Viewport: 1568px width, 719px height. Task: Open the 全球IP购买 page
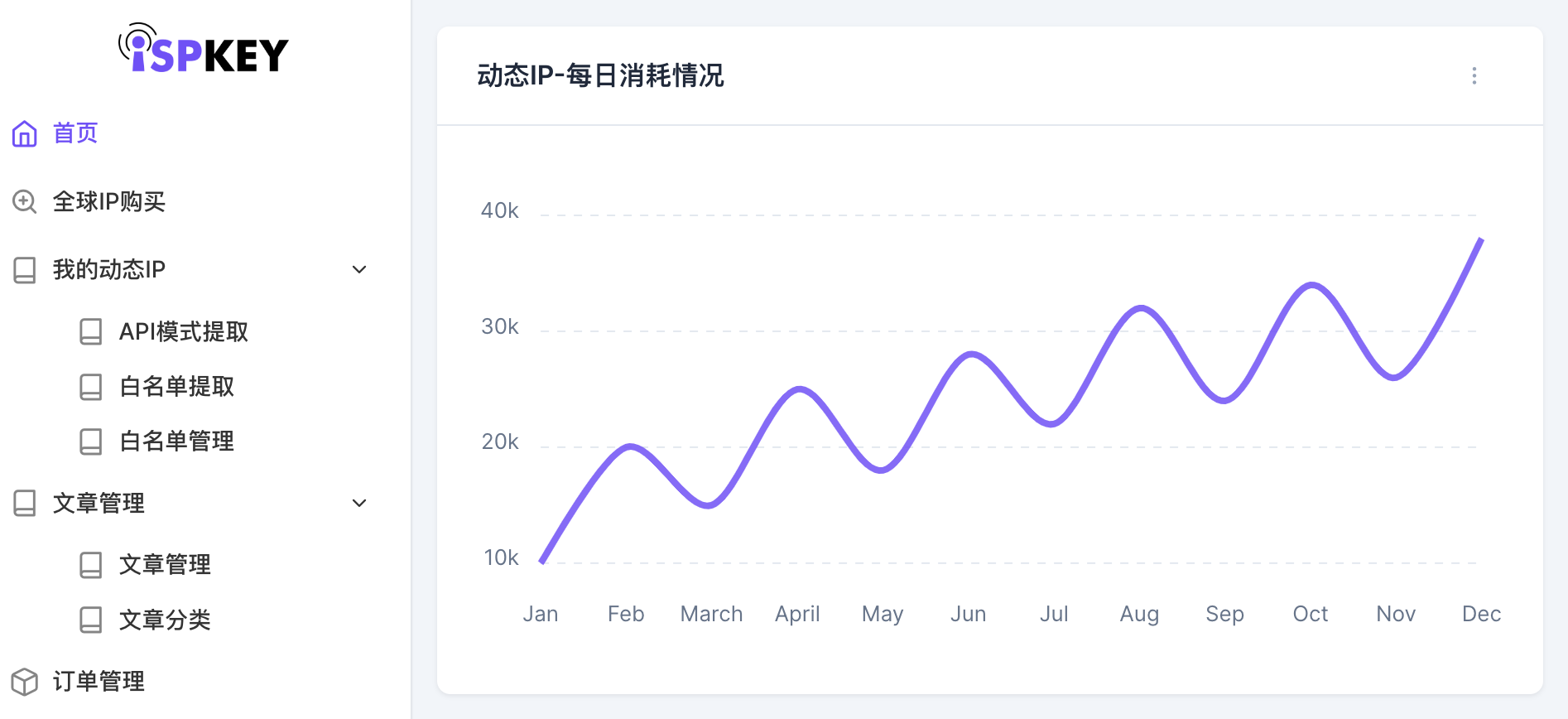pyautogui.click(x=108, y=201)
